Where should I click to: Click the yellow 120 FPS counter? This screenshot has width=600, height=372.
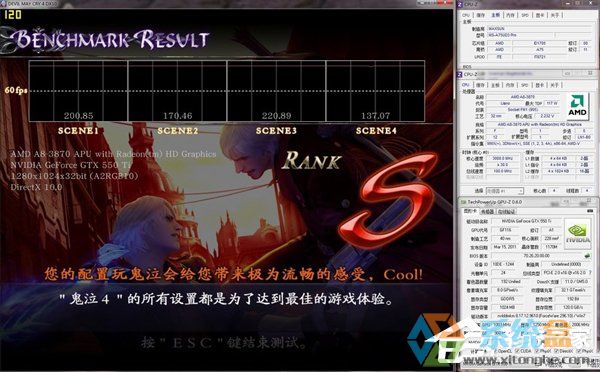(x=13, y=15)
